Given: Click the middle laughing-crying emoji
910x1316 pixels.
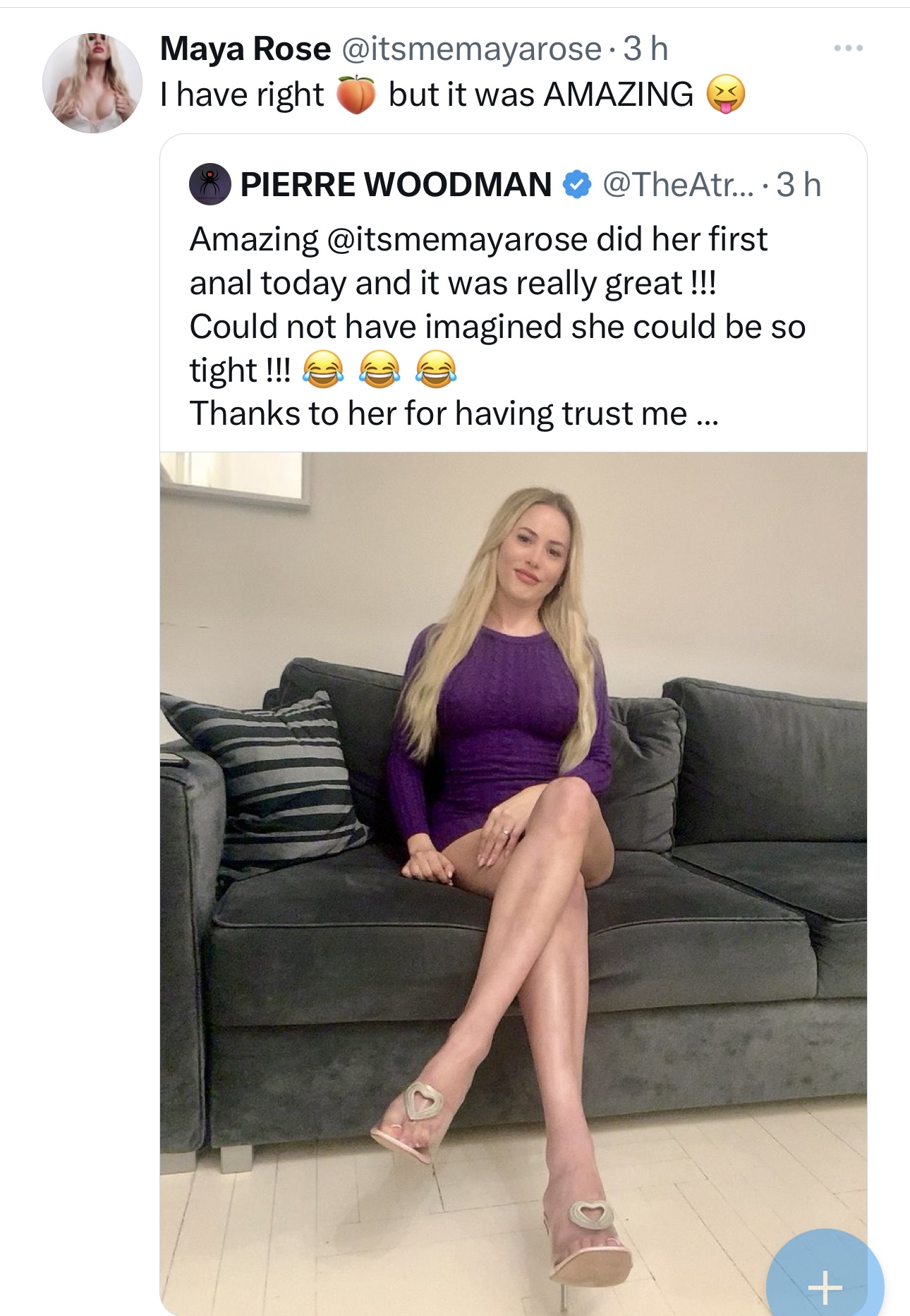Looking at the screenshot, I should pyautogui.click(x=380, y=370).
